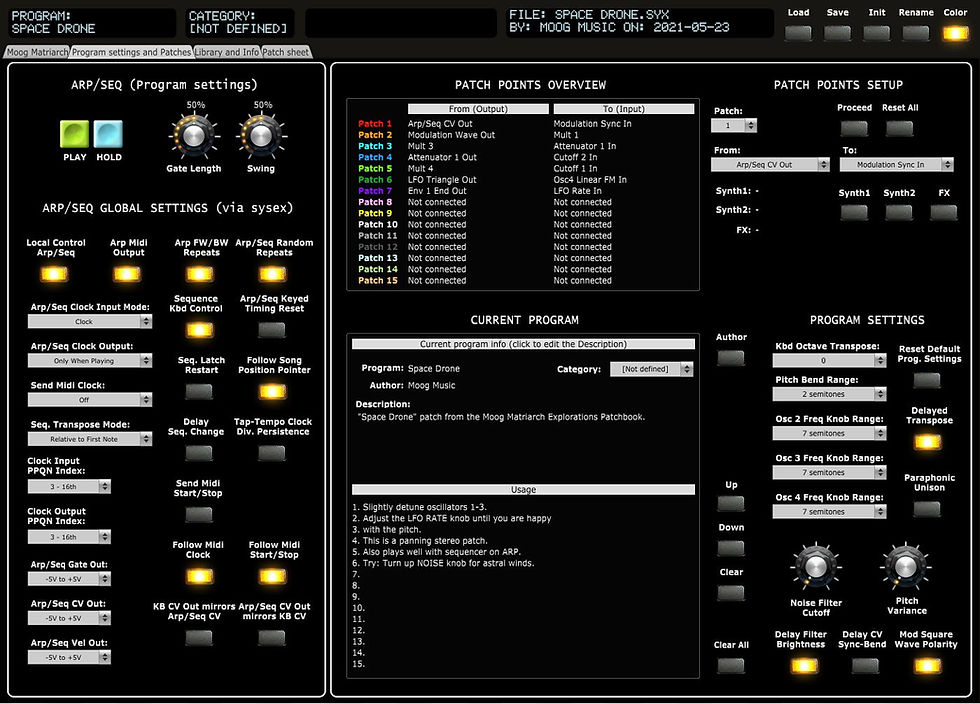Open Seq. Transpose Mode dropdown
980x704 pixels.
(x=90, y=439)
